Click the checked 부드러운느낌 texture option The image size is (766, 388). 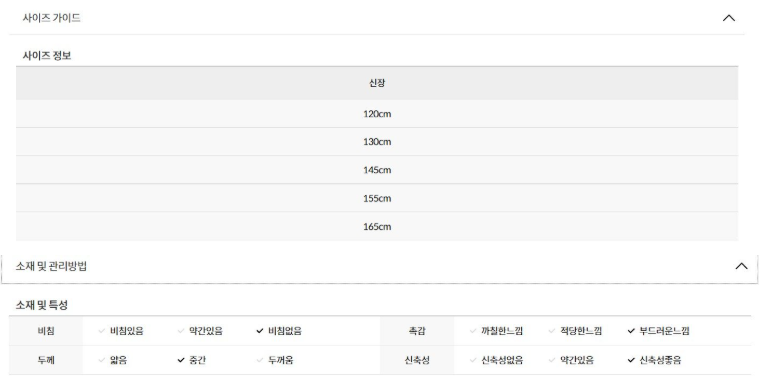[x=658, y=331]
